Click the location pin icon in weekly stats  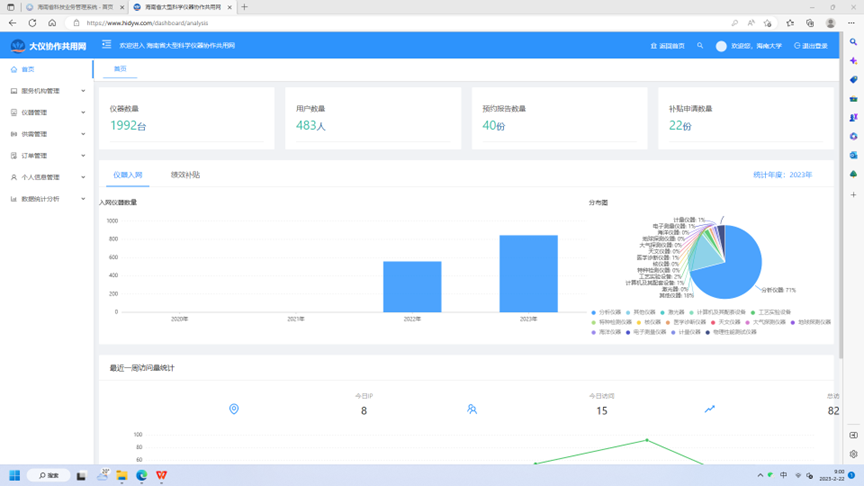[234, 409]
